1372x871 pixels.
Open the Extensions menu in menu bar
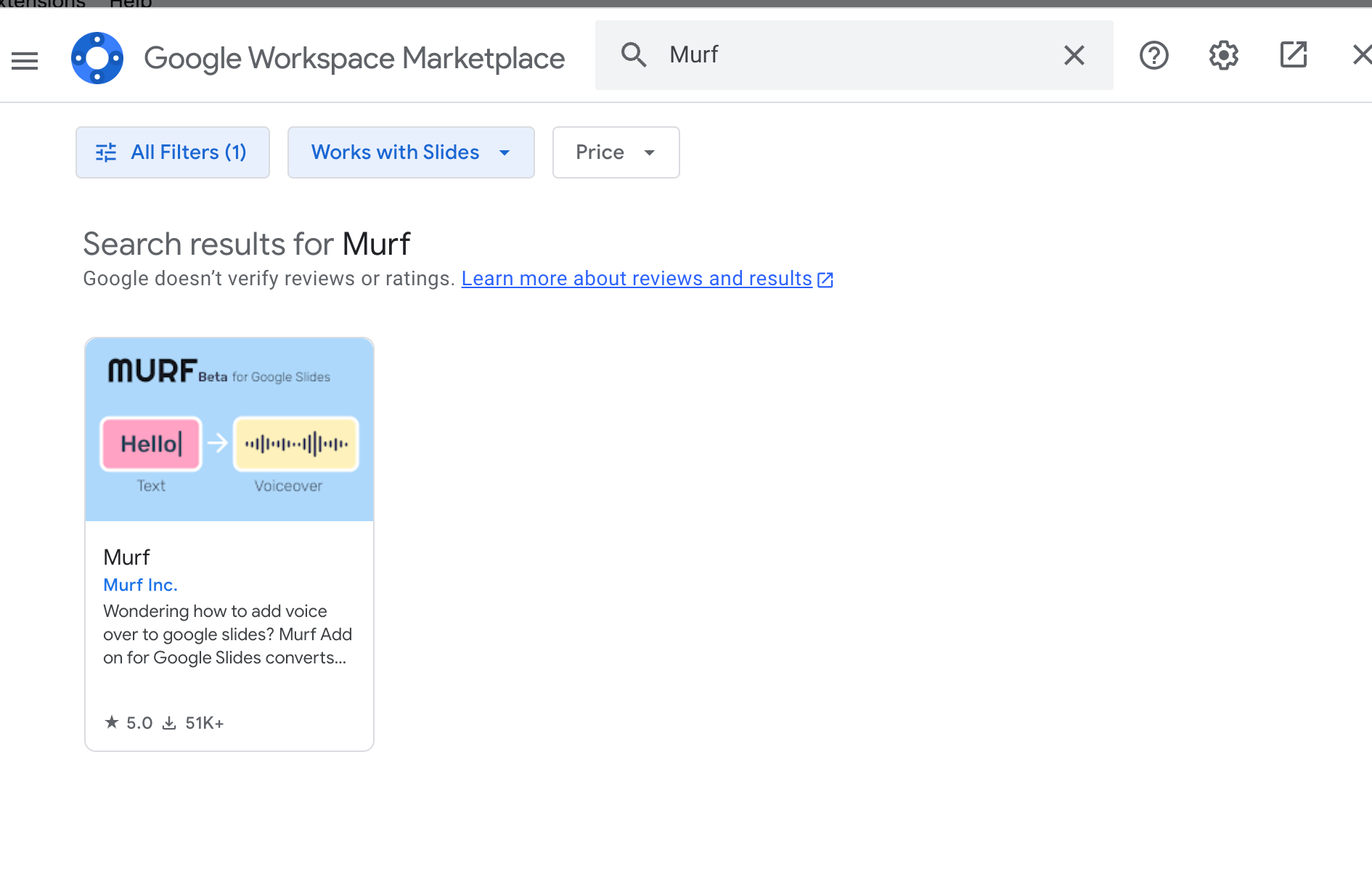pos(44,4)
